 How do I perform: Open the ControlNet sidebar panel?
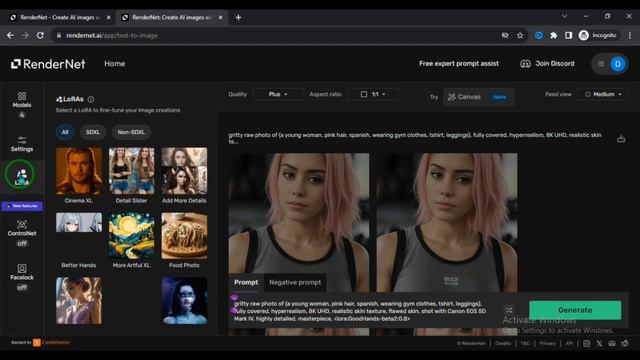pos(22,233)
